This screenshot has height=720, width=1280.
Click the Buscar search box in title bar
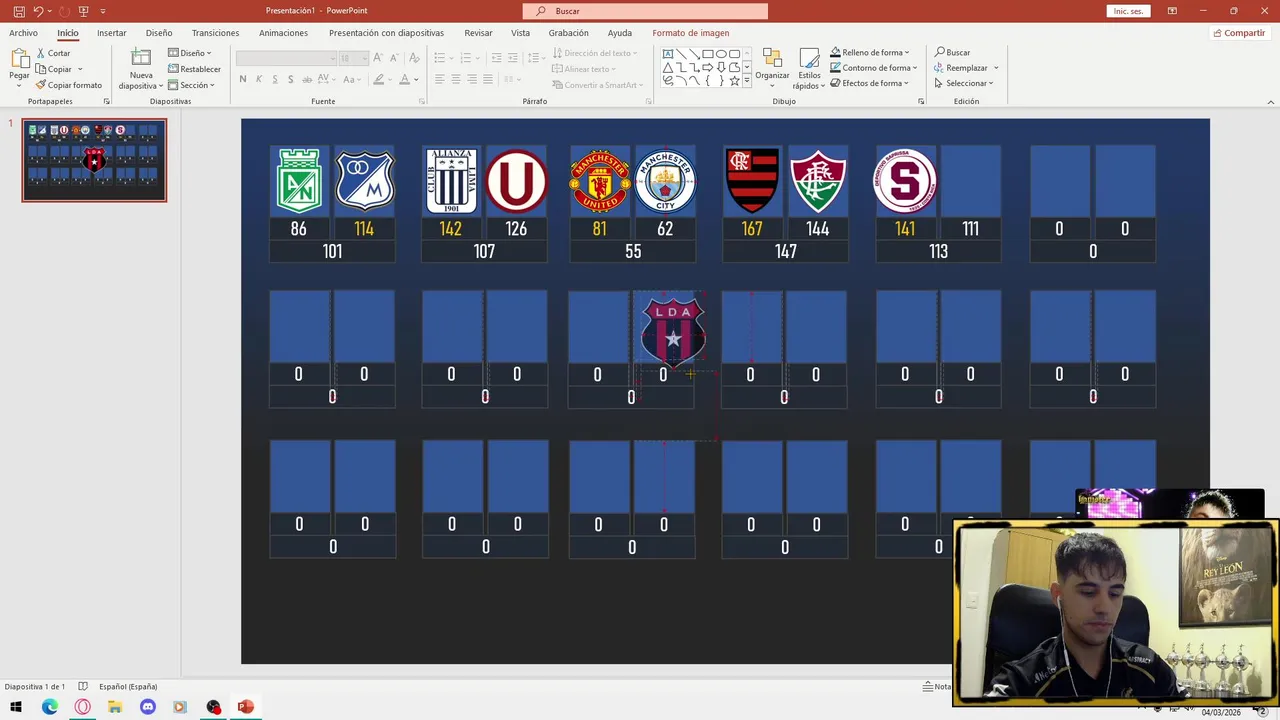pos(645,11)
